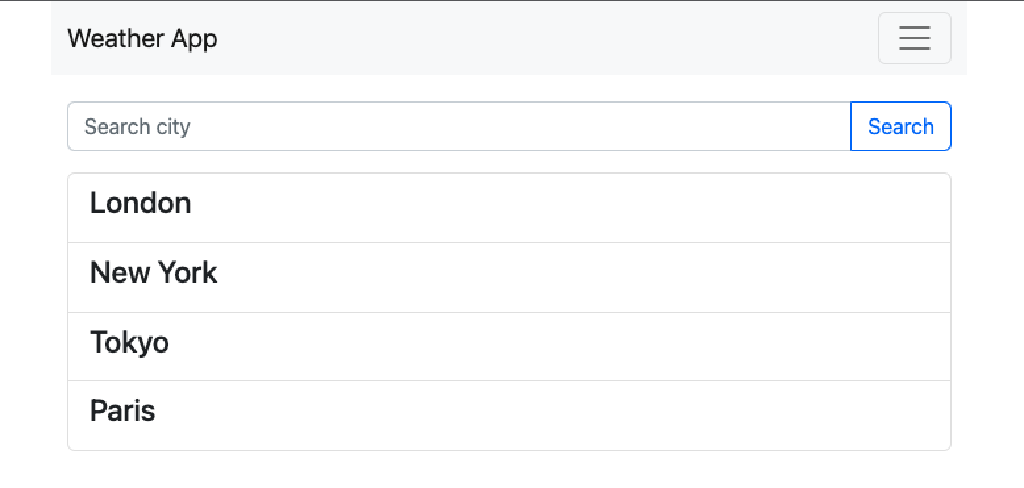Focus the Search city text field
The image size is (1024, 488).
(x=459, y=126)
